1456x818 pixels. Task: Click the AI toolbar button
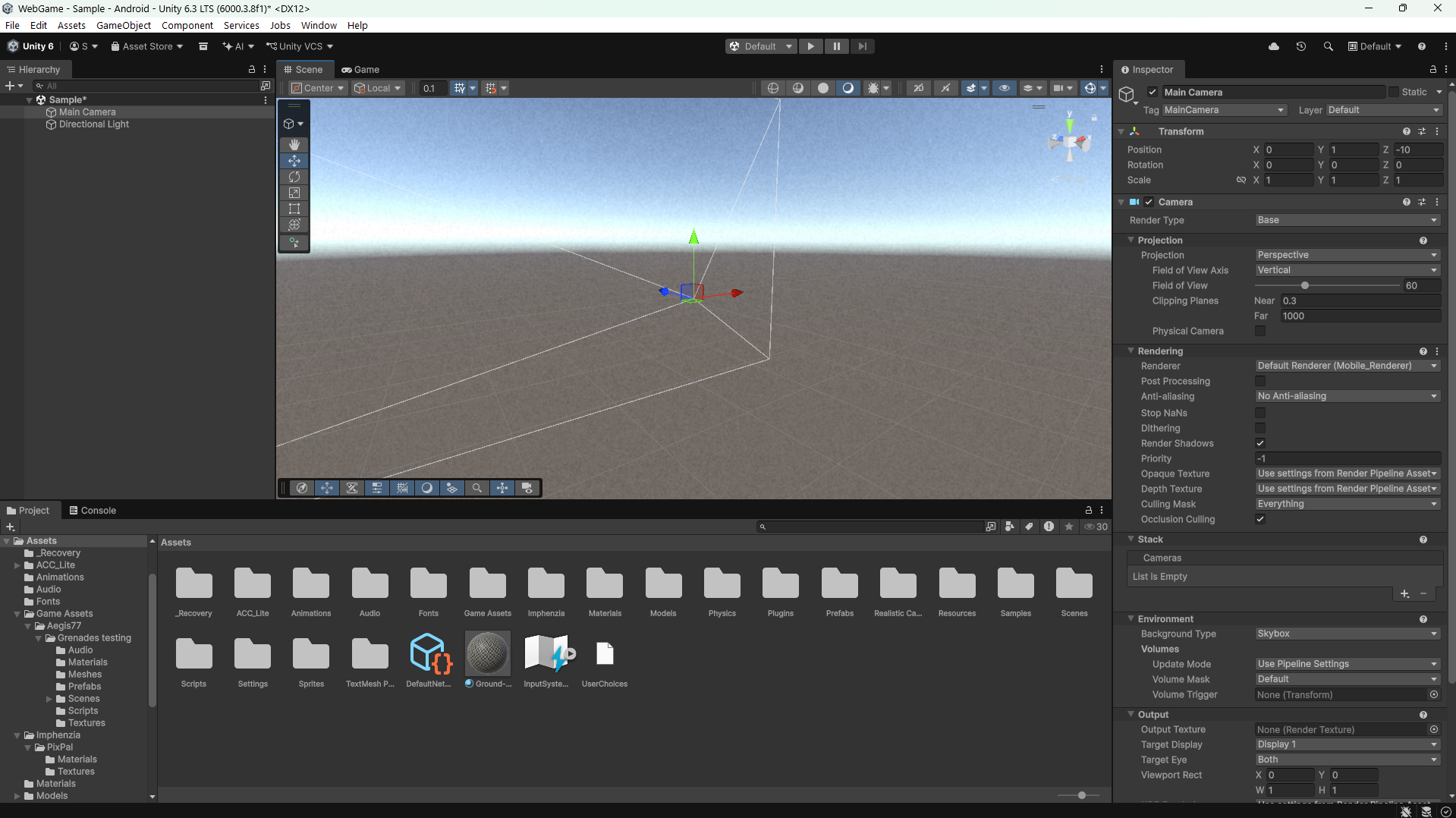click(238, 46)
